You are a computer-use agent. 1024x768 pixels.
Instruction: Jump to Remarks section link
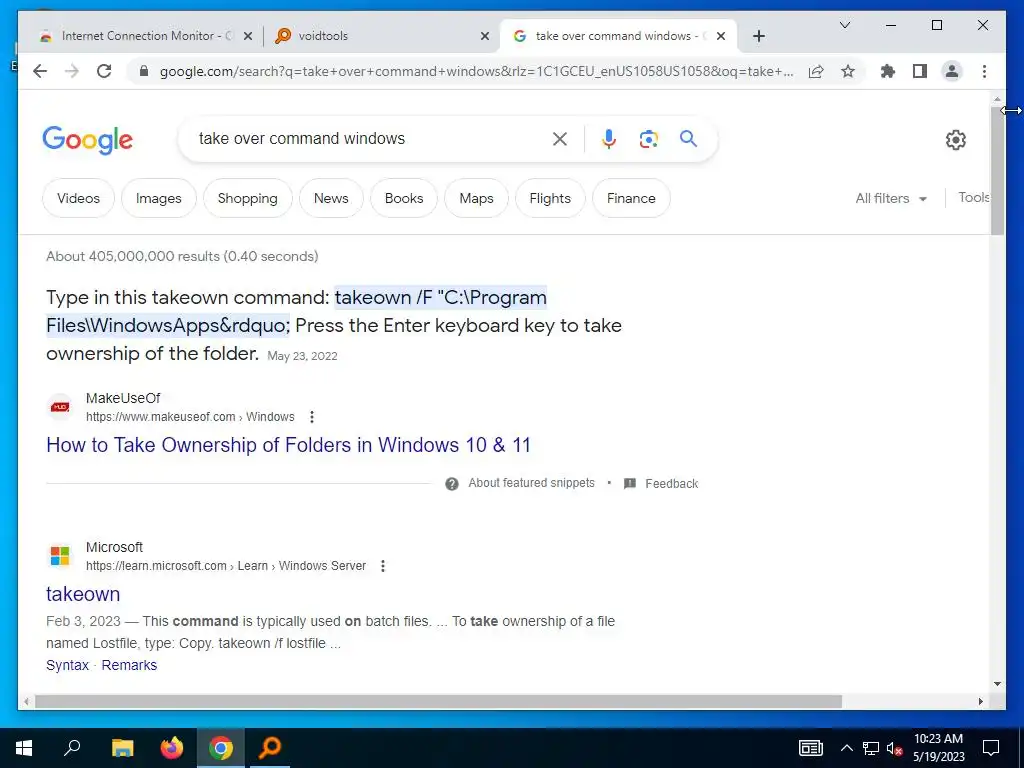pyautogui.click(x=129, y=665)
